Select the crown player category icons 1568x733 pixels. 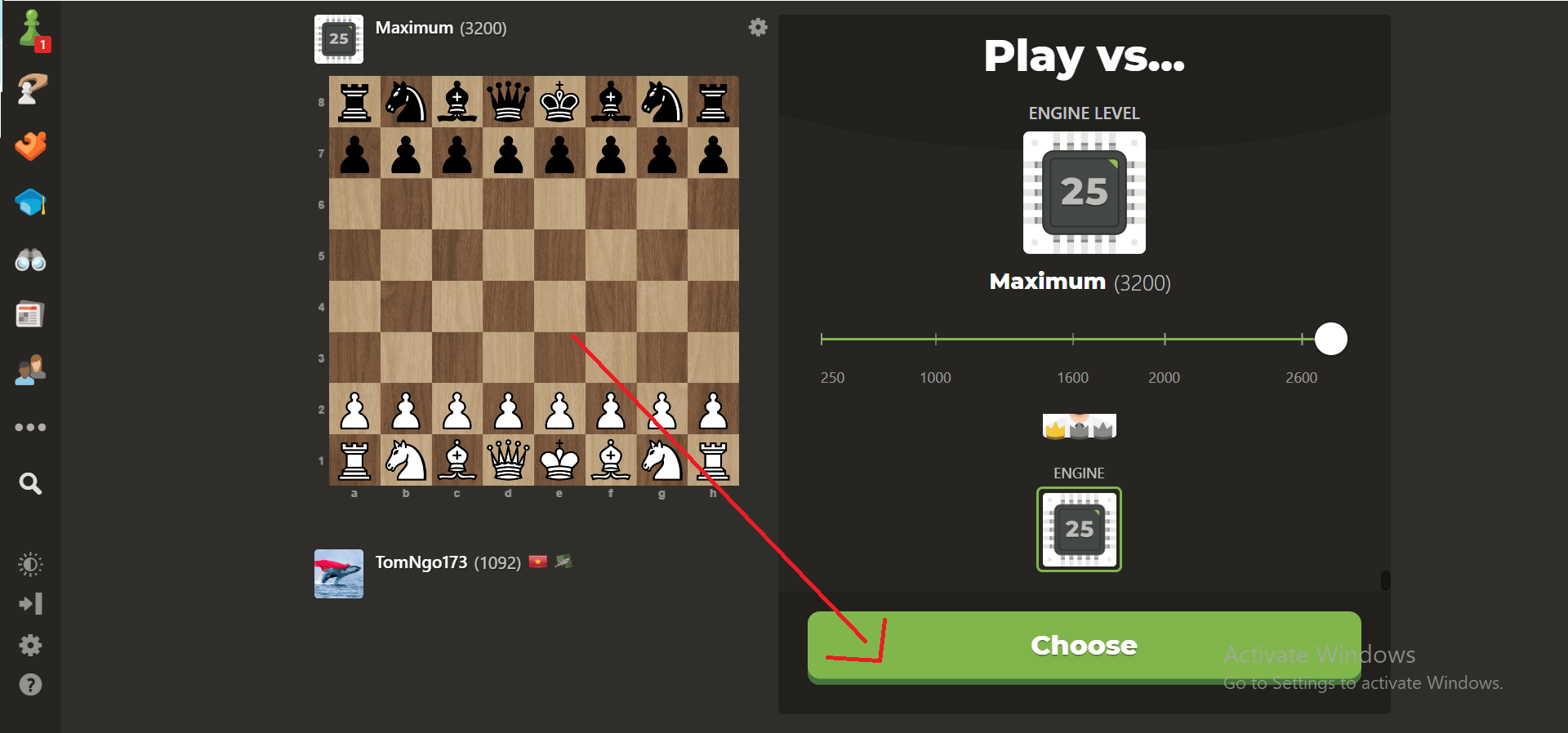tap(1079, 426)
